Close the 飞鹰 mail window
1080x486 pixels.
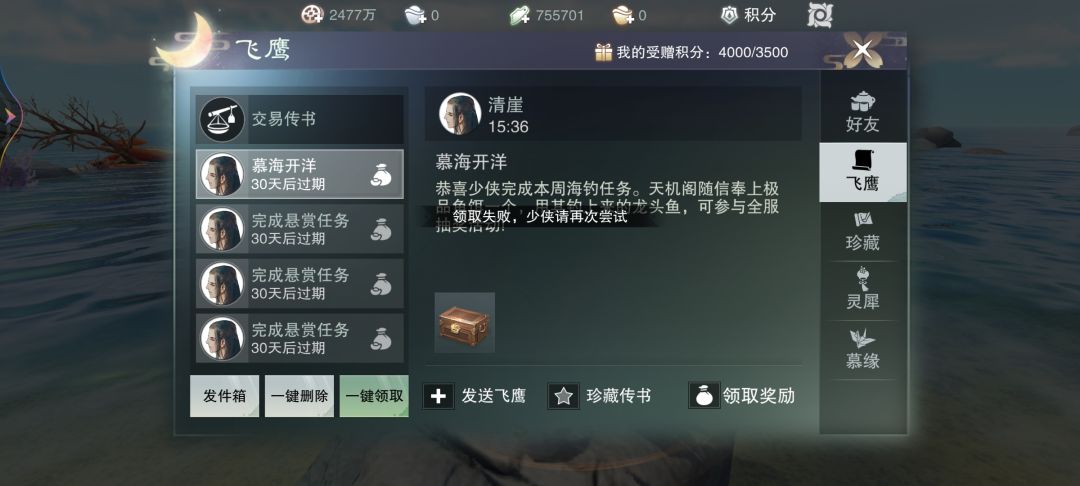[862, 49]
